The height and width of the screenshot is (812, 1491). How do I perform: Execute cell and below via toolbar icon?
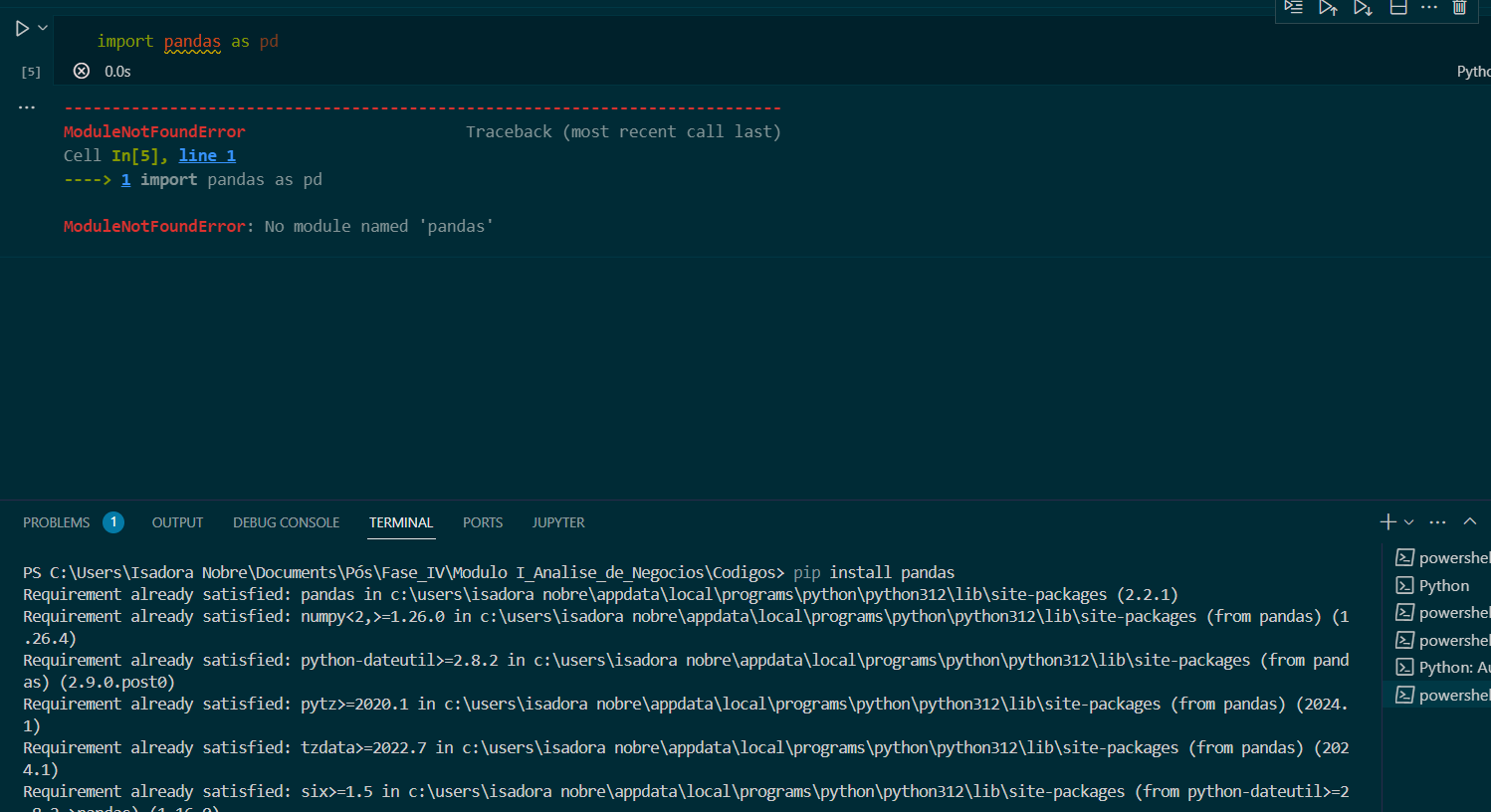tap(1363, 8)
